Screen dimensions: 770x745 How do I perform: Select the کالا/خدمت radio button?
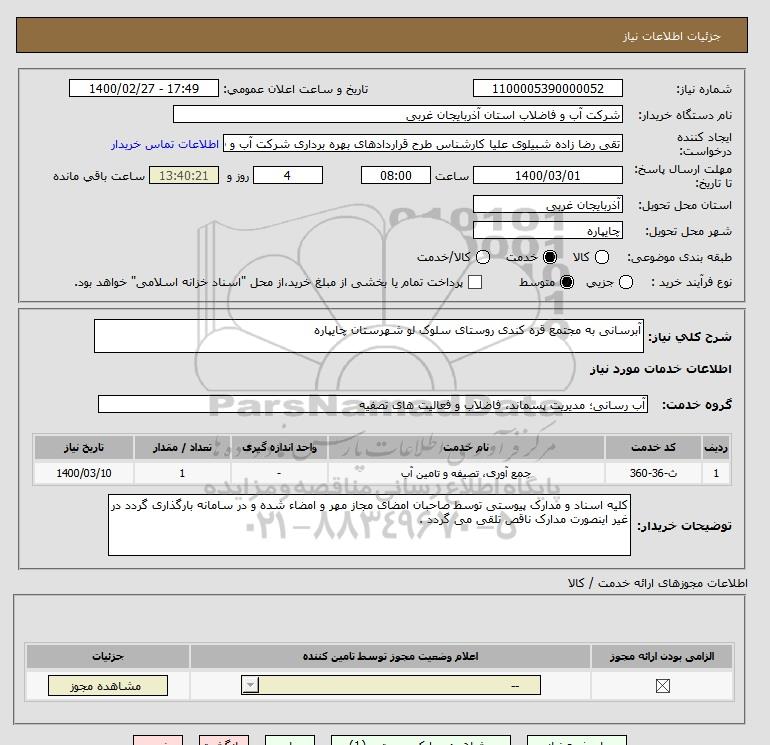point(483,257)
